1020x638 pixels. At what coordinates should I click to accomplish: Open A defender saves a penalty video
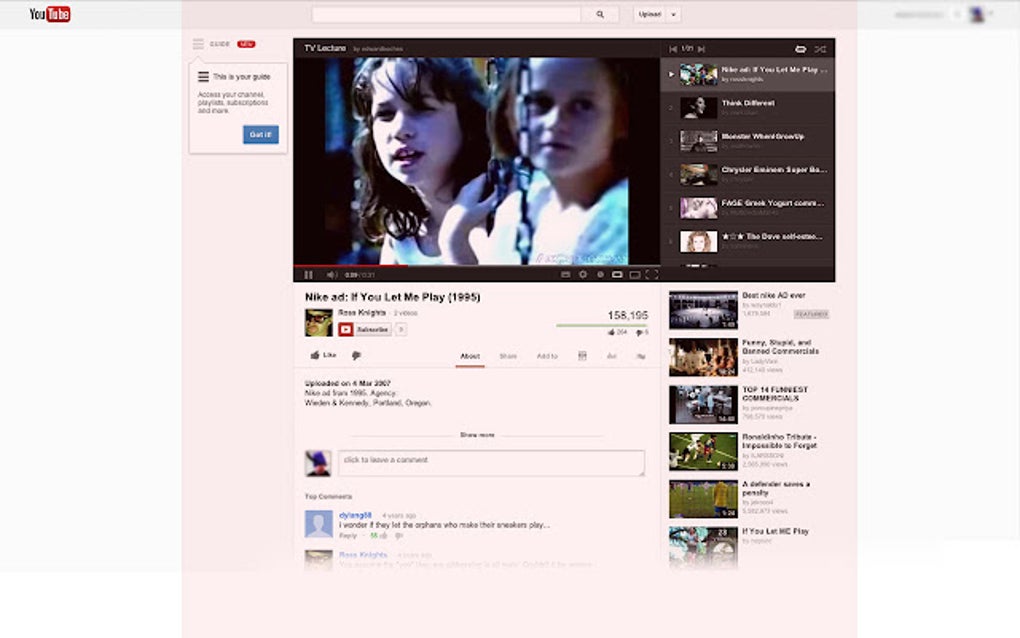point(776,488)
